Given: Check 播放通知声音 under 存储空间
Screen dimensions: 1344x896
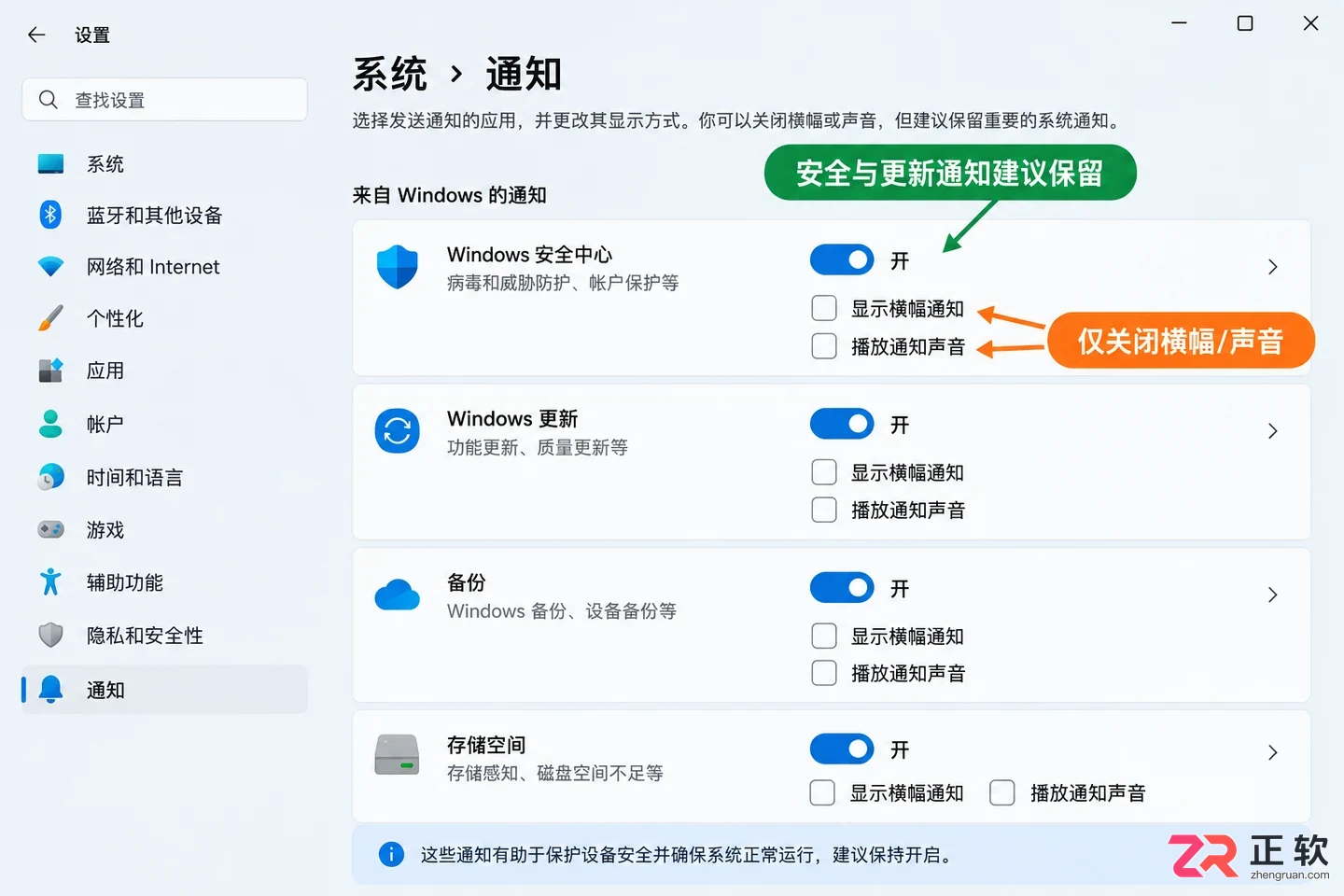Looking at the screenshot, I should pyautogui.click(x=1002, y=793).
